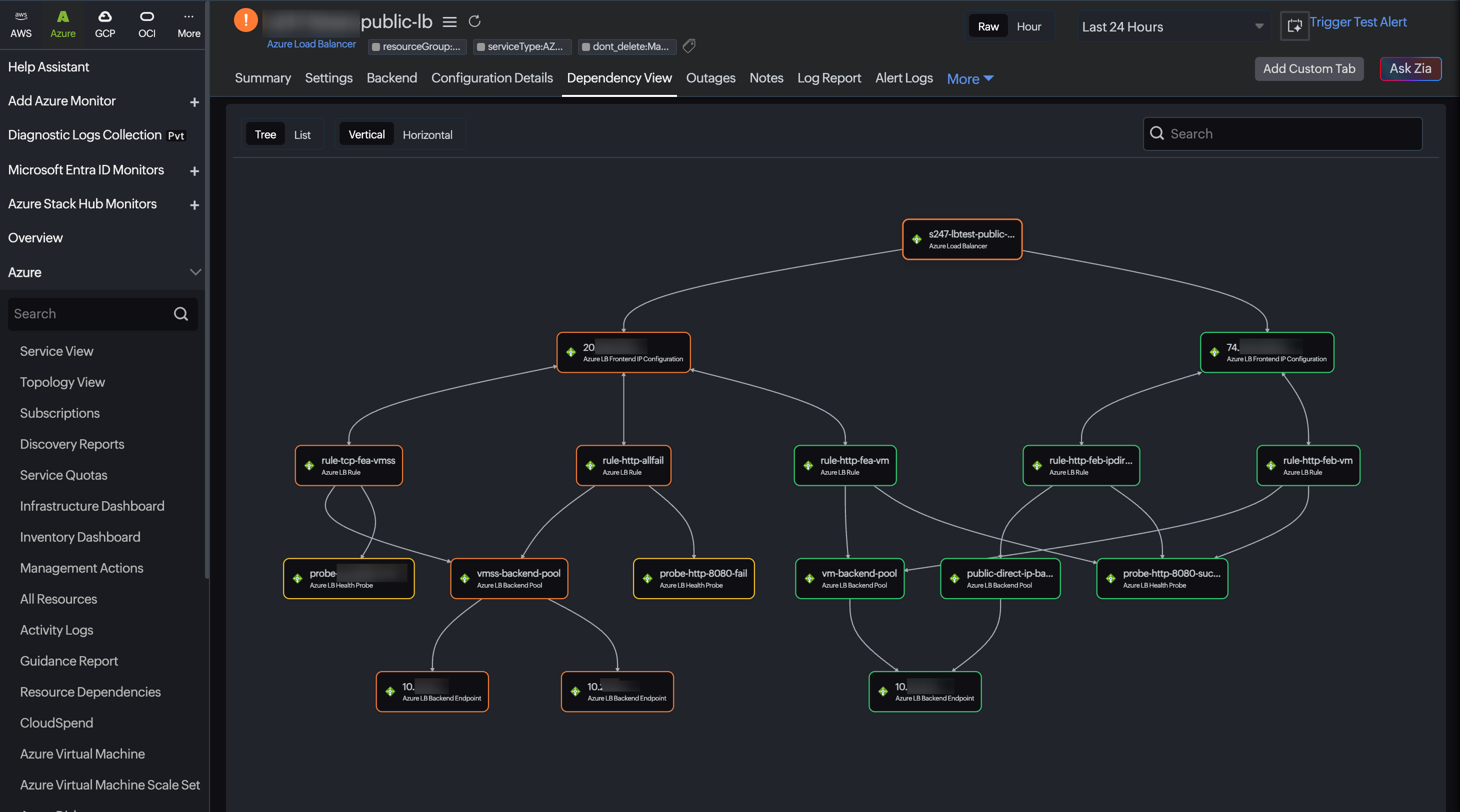Click the Azure Load Balancer link
Screen dimensions: 1460x812
pos(311,44)
